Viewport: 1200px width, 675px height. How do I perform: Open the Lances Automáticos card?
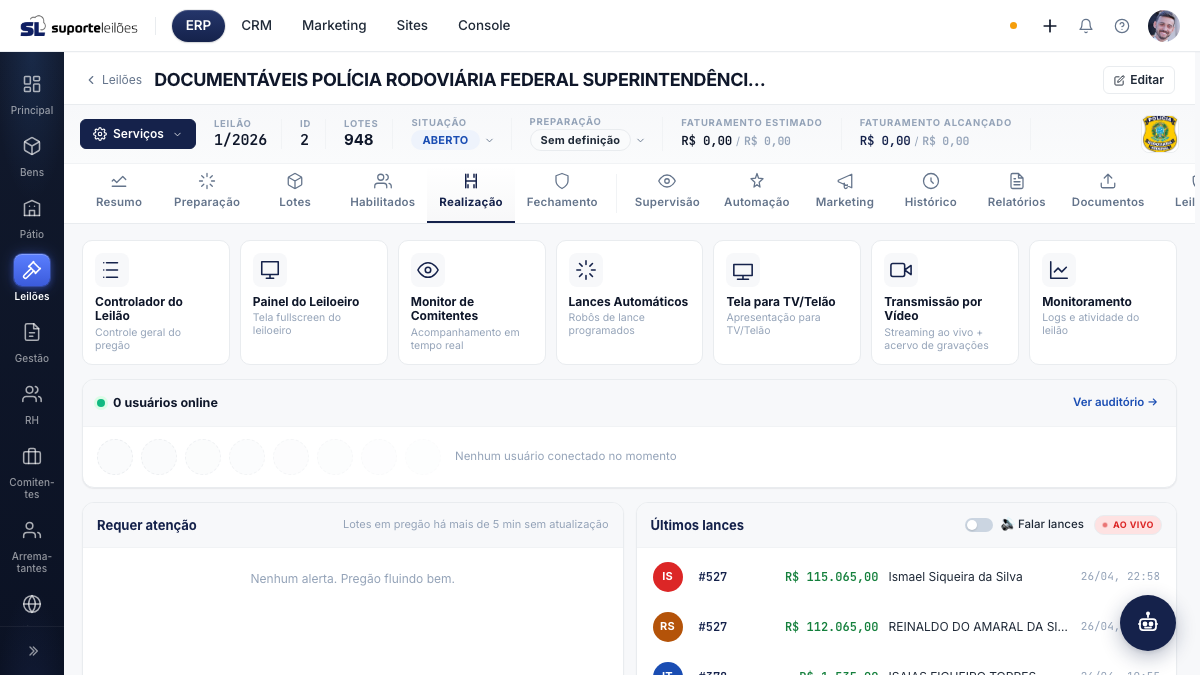[x=629, y=302]
